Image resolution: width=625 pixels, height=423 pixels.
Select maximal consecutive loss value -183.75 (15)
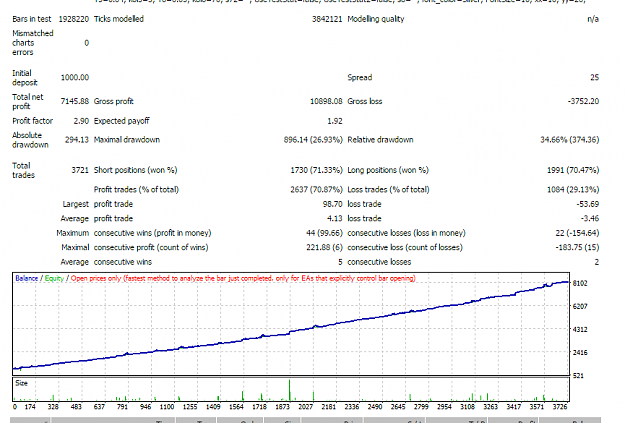577,248
